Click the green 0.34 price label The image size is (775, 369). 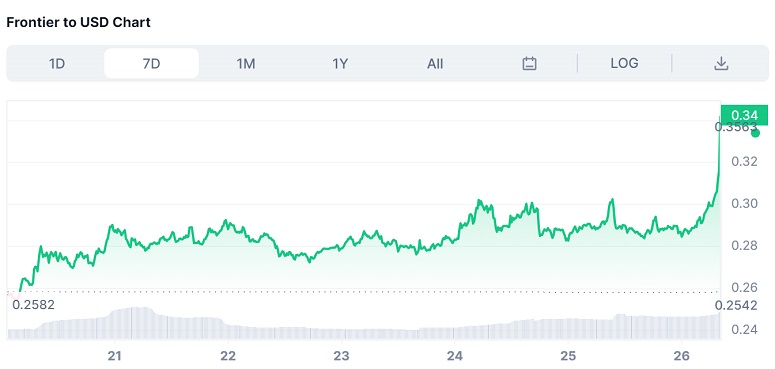pyautogui.click(x=744, y=116)
